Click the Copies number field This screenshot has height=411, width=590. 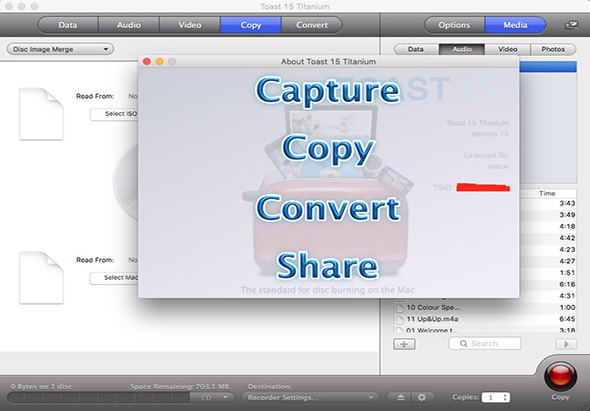pyautogui.click(x=492, y=397)
